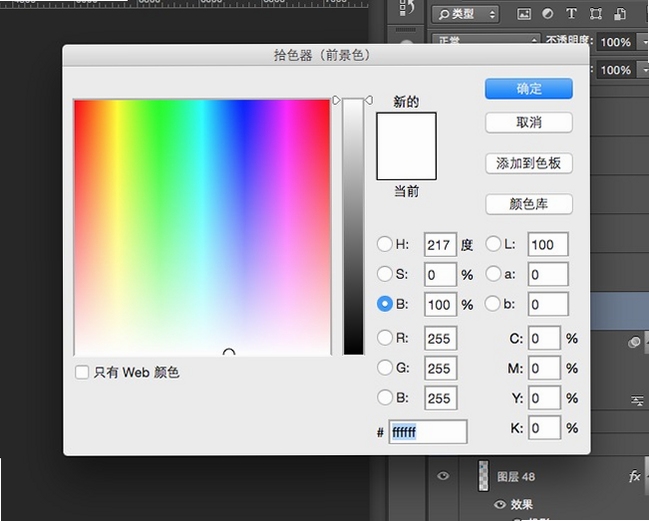Screen dimensions: 649x521
Task: Select the blue channel B radio button
Action: click(385, 398)
